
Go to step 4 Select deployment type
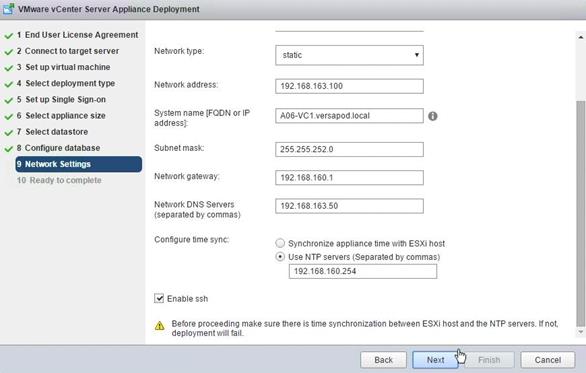(x=66, y=83)
